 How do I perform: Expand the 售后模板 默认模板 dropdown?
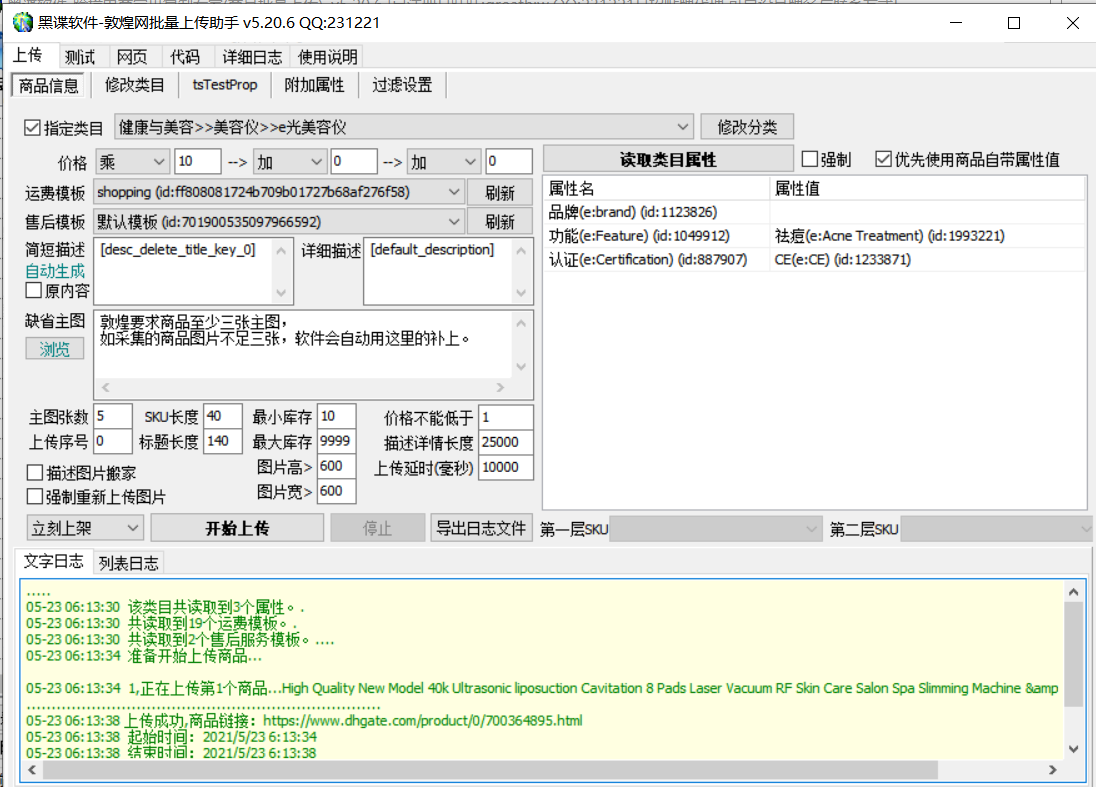pyautogui.click(x=279, y=222)
